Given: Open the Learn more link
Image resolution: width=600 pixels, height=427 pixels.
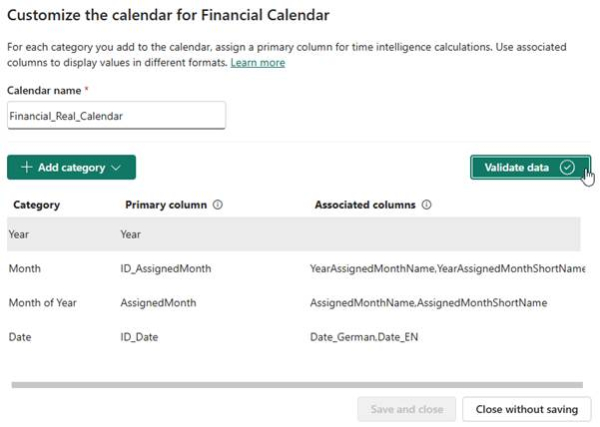Looking at the screenshot, I should pos(257,63).
